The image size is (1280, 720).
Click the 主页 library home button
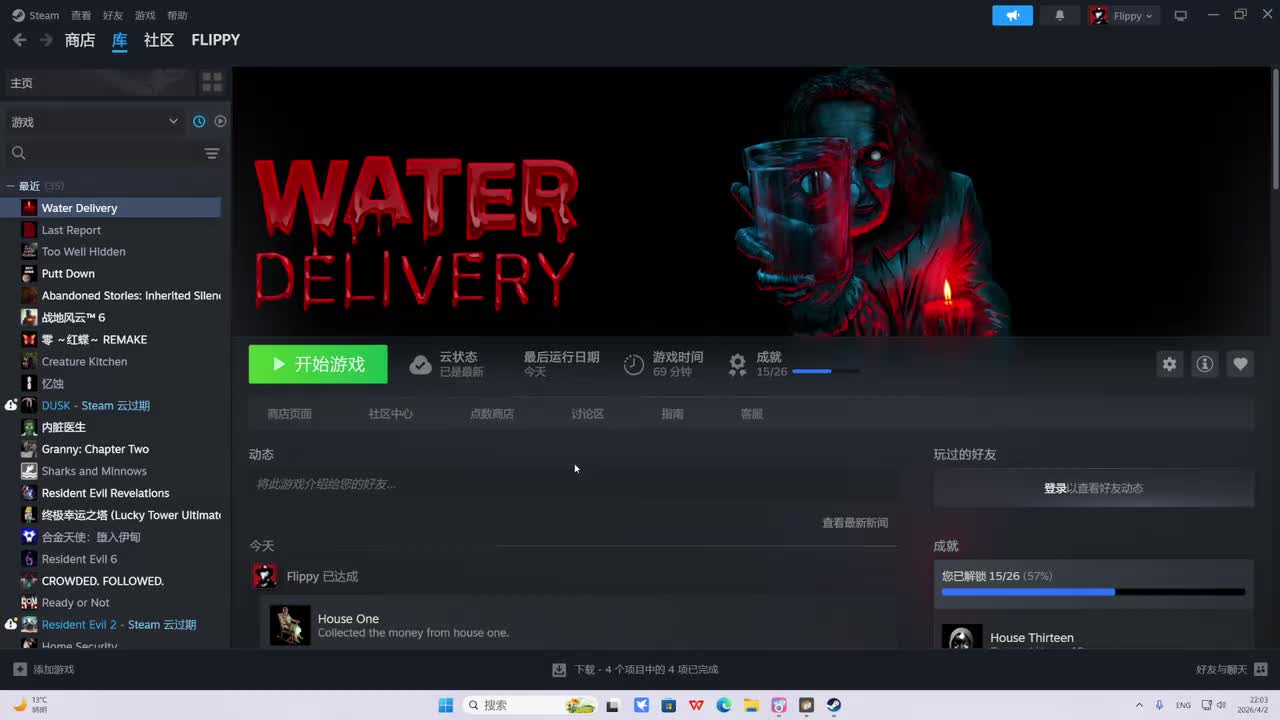pyautogui.click(x=98, y=83)
